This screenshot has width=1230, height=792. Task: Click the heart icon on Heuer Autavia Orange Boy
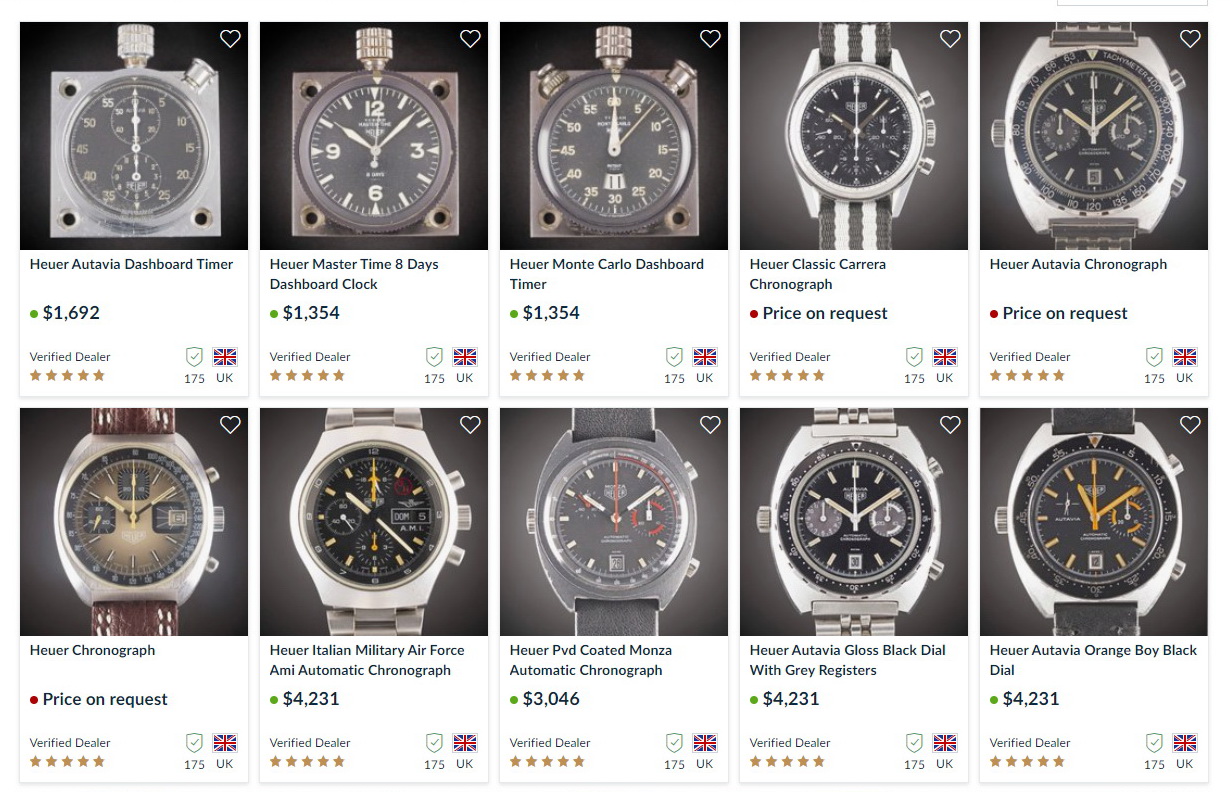[1190, 425]
